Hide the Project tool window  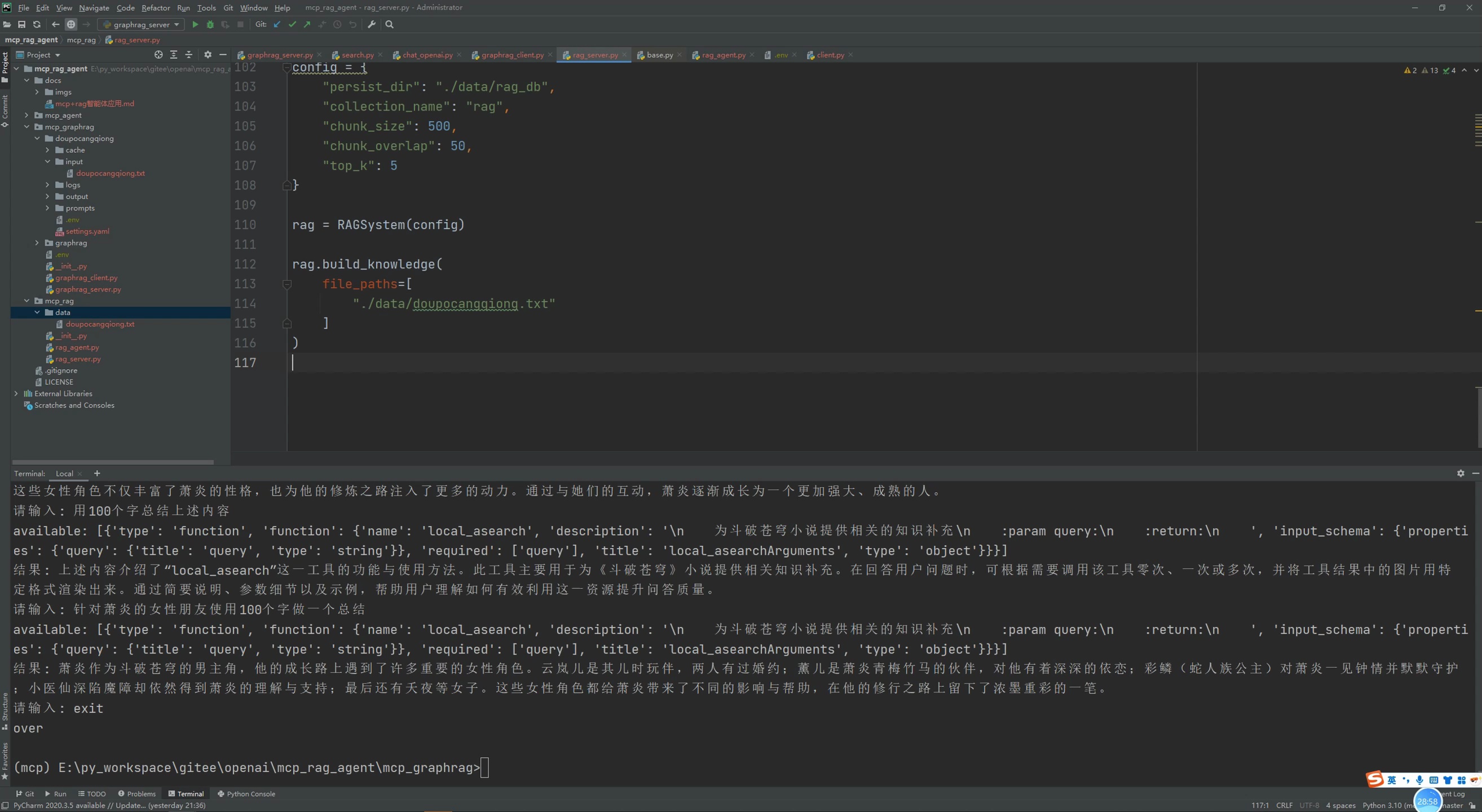(224, 55)
